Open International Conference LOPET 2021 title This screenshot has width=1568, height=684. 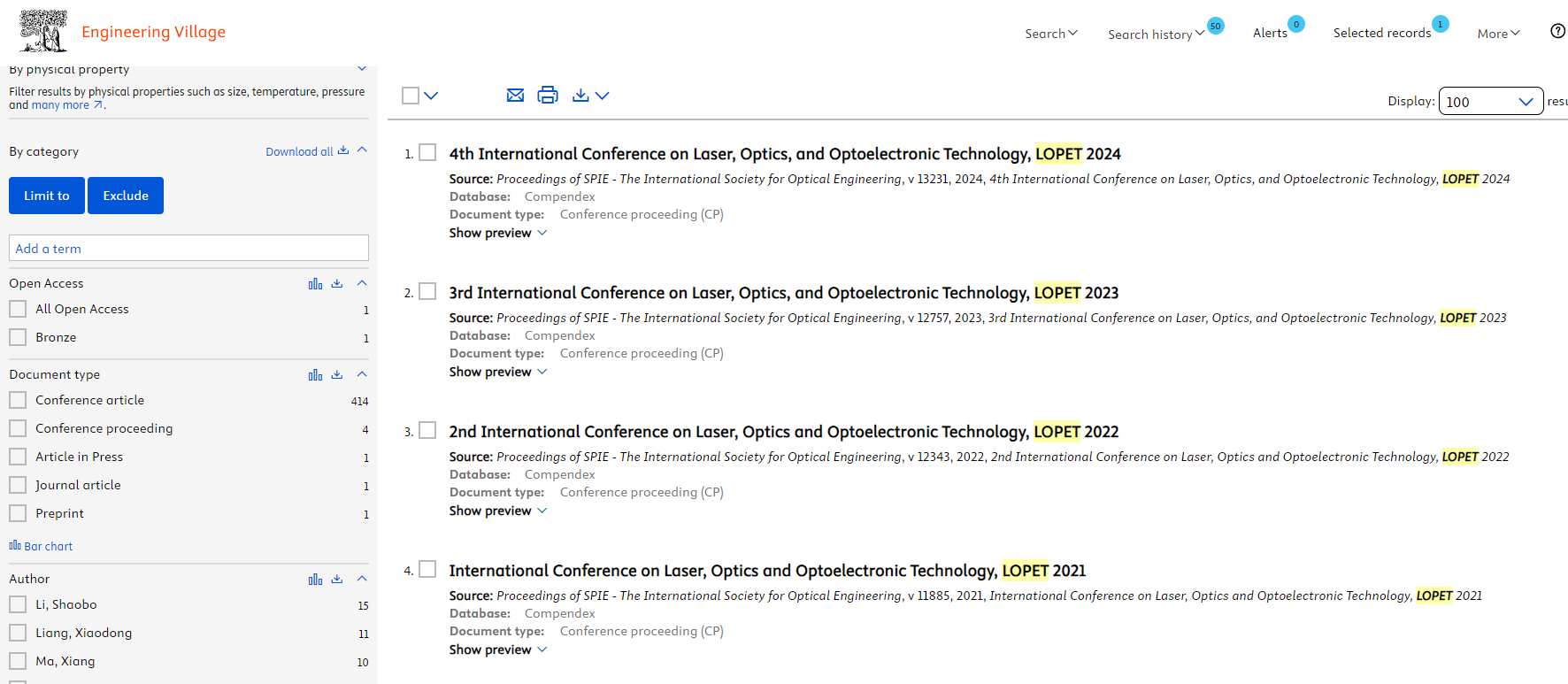pyautogui.click(x=767, y=571)
